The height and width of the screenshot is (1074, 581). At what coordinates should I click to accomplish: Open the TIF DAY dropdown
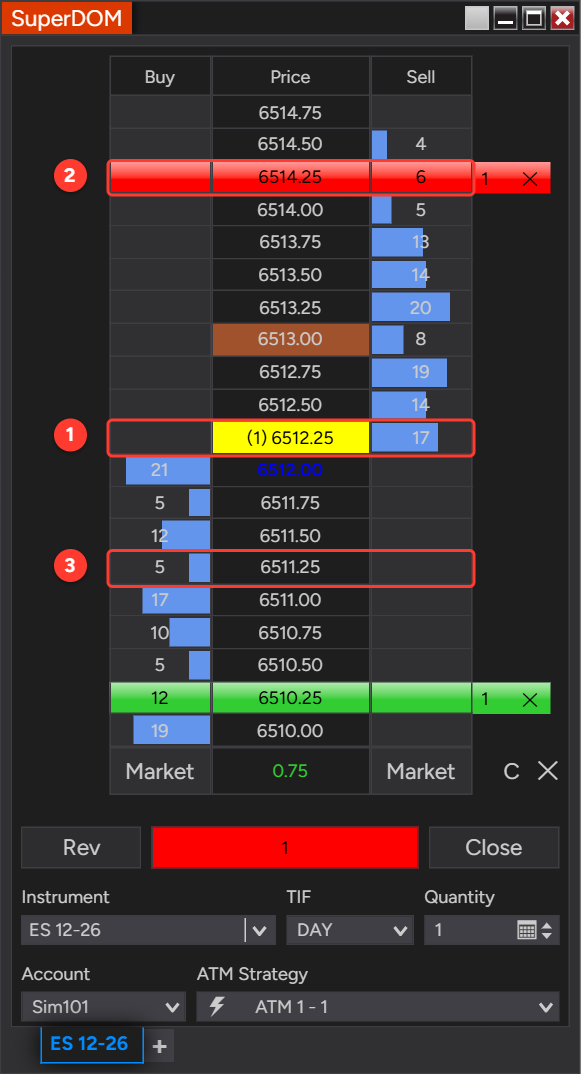[350, 930]
